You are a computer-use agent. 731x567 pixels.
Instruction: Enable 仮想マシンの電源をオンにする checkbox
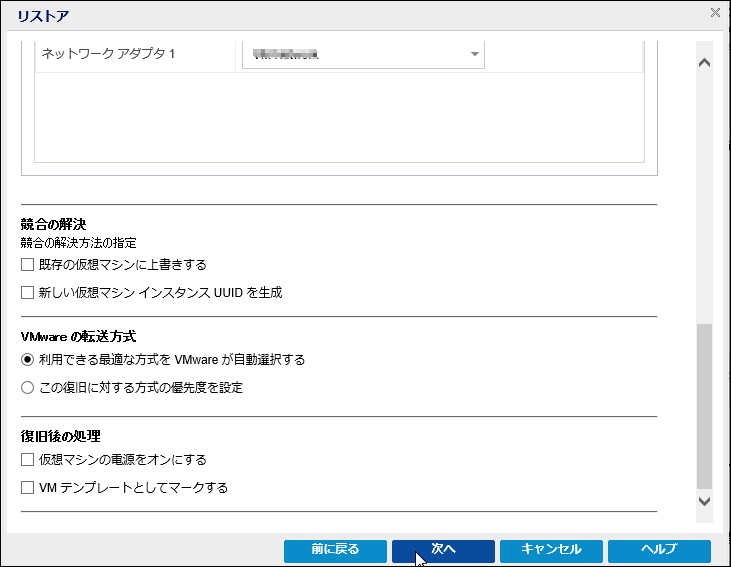pos(28,460)
